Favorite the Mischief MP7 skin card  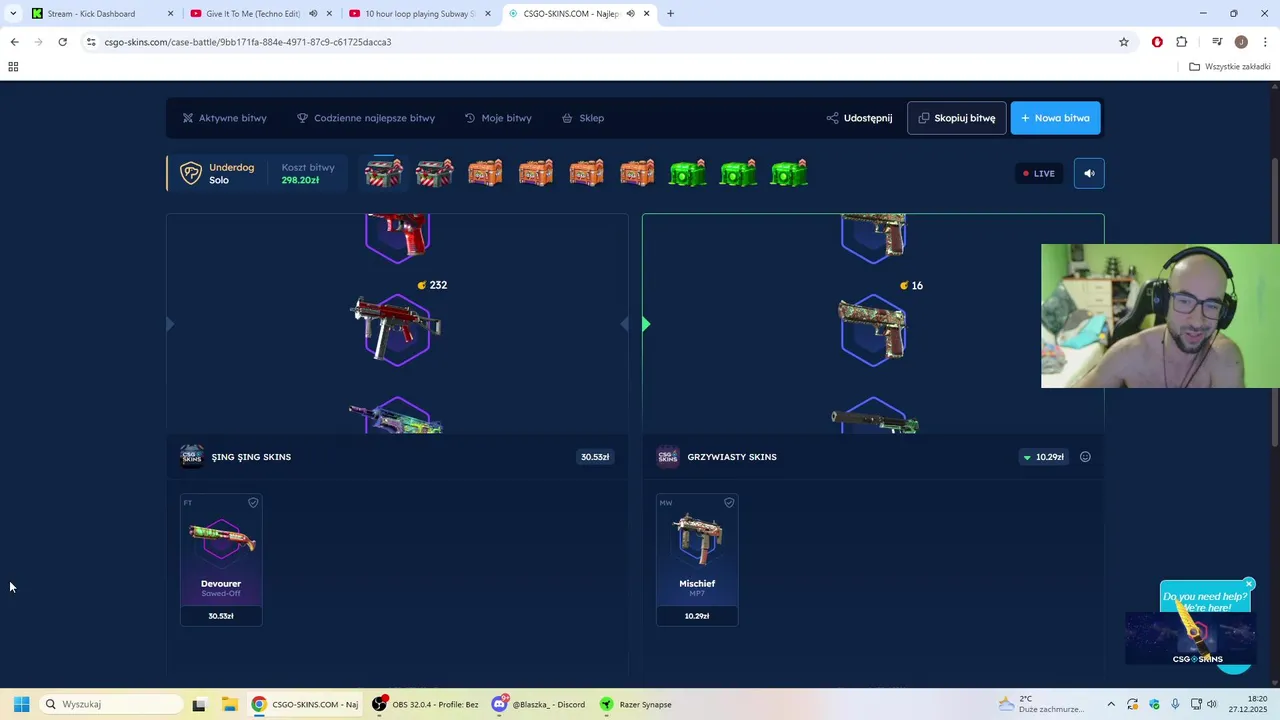pyautogui.click(x=729, y=503)
